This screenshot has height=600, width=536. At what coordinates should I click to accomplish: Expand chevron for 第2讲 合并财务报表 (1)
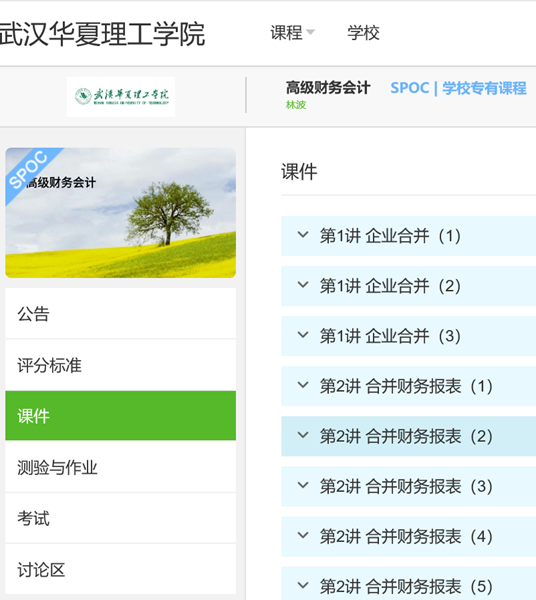[303, 385]
